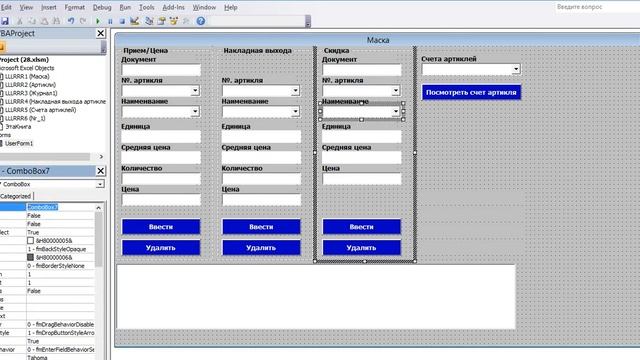Viewport: 640px width, 360px height.
Task: Click Количество field under Накладная выхода
Action: (261, 178)
